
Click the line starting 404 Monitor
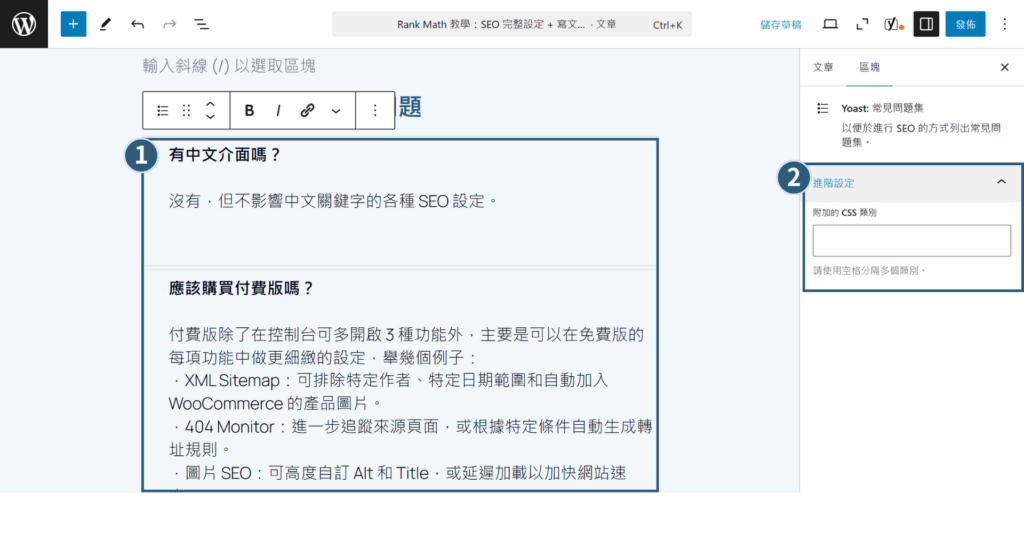pyautogui.click(x=413, y=427)
